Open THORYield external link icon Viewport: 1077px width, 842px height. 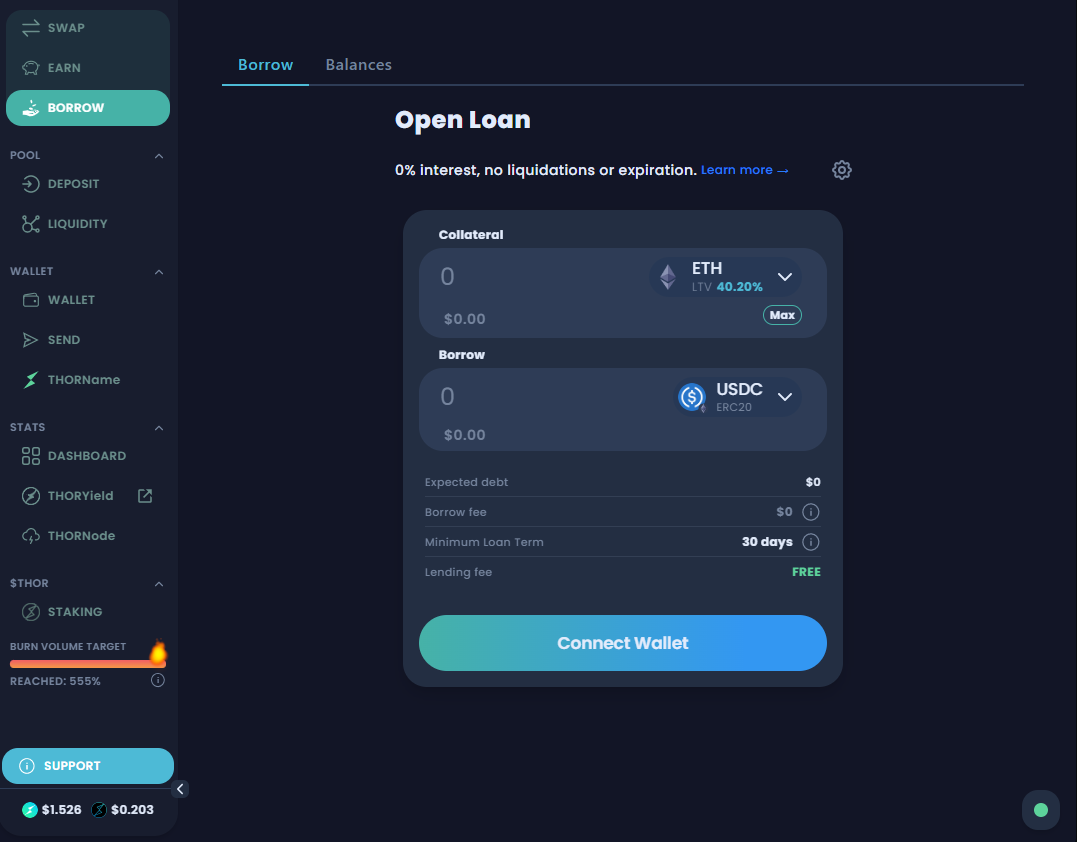click(x=145, y=496)
